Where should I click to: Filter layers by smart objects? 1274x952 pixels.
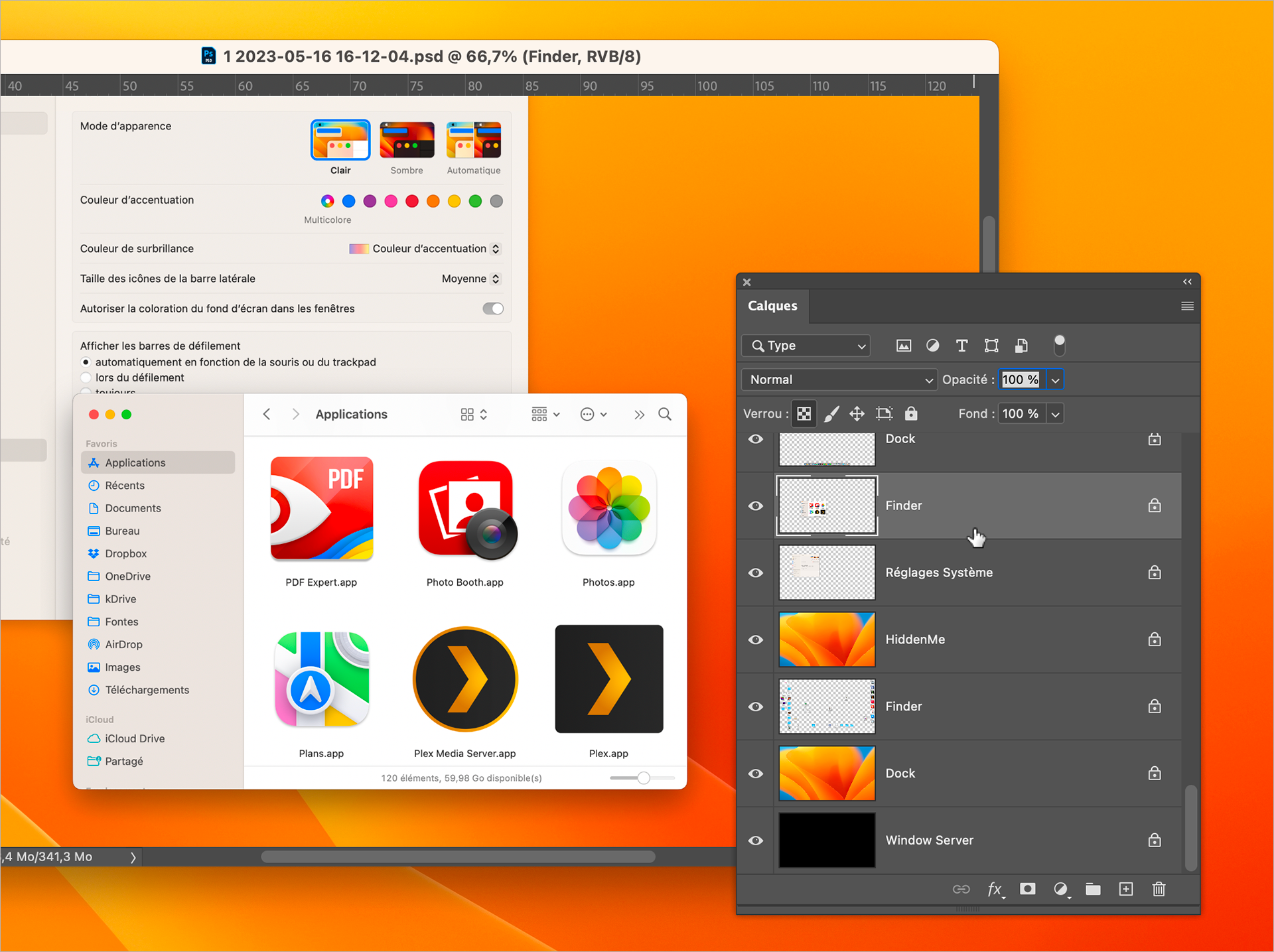pos(1021,345)
